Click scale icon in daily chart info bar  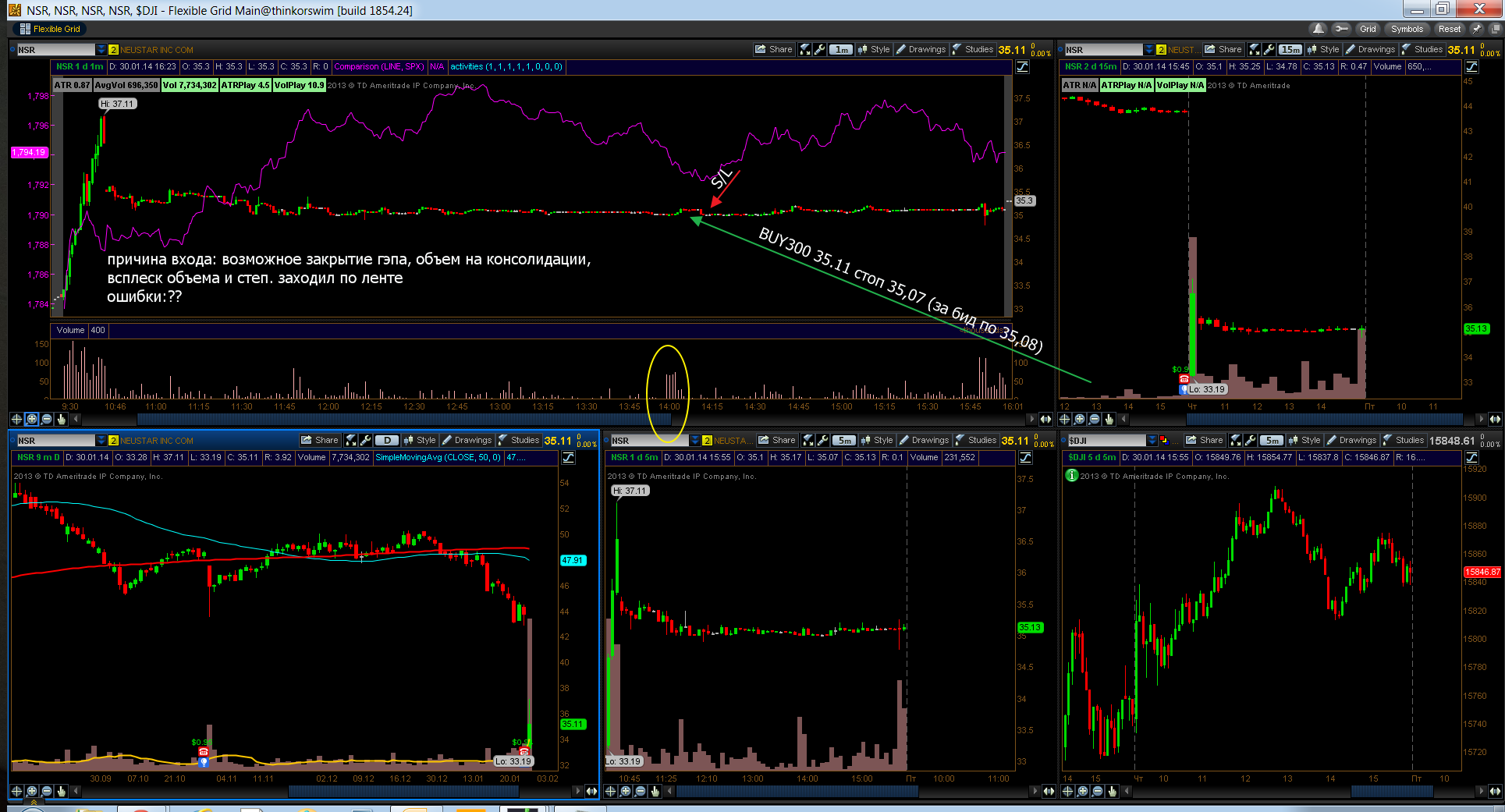click(x=568, y=458)
